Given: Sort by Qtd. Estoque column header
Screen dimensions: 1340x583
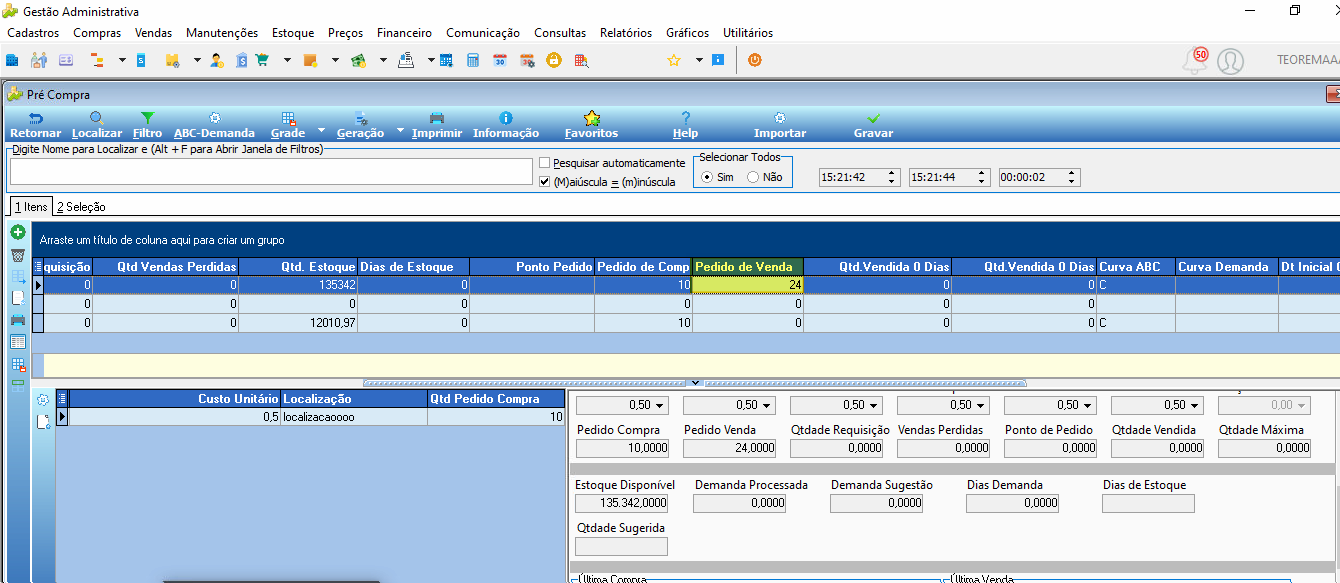Looking at the screenshot, I should [x=298, y=267].
